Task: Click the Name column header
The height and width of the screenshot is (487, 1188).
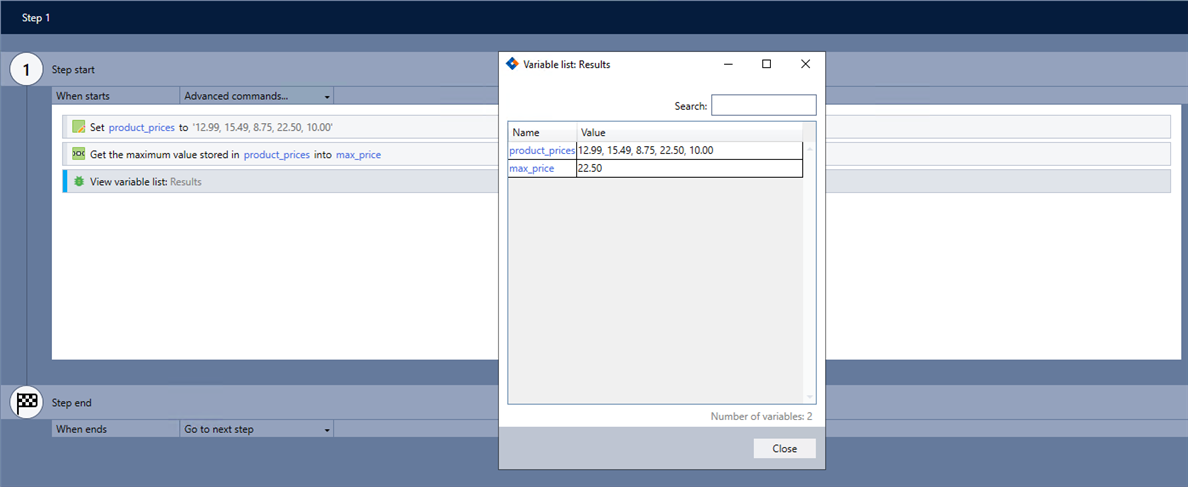Action: pos(542,133)
